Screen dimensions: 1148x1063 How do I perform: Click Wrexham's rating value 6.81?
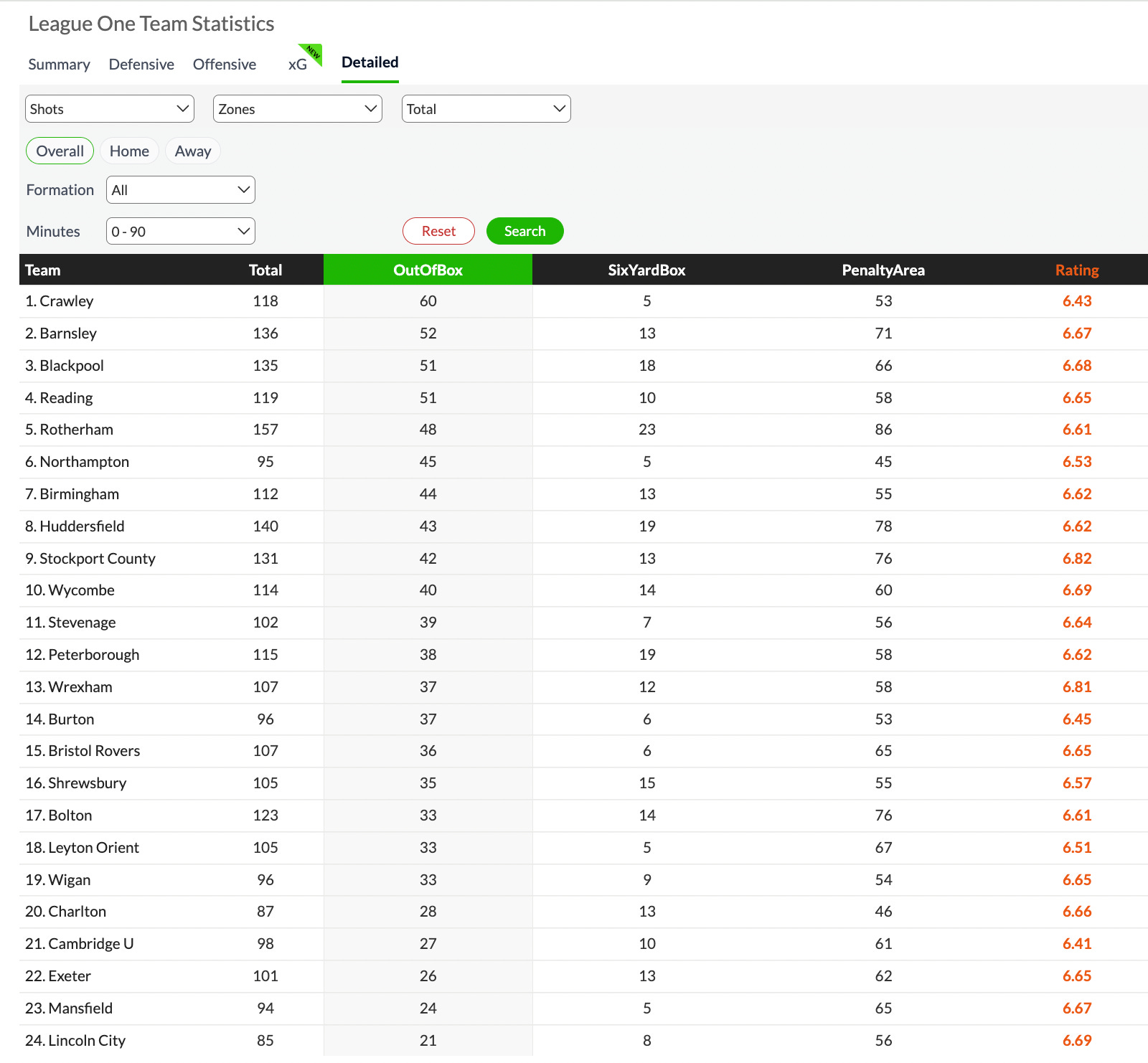pos(1077,687)
